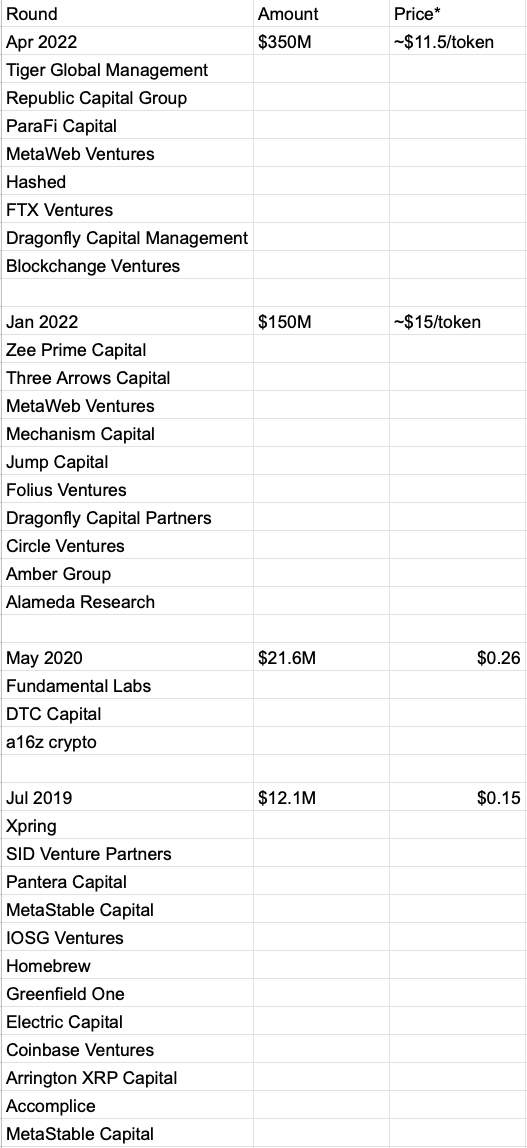Click the Apr 2022 round cell

[127, 42]
